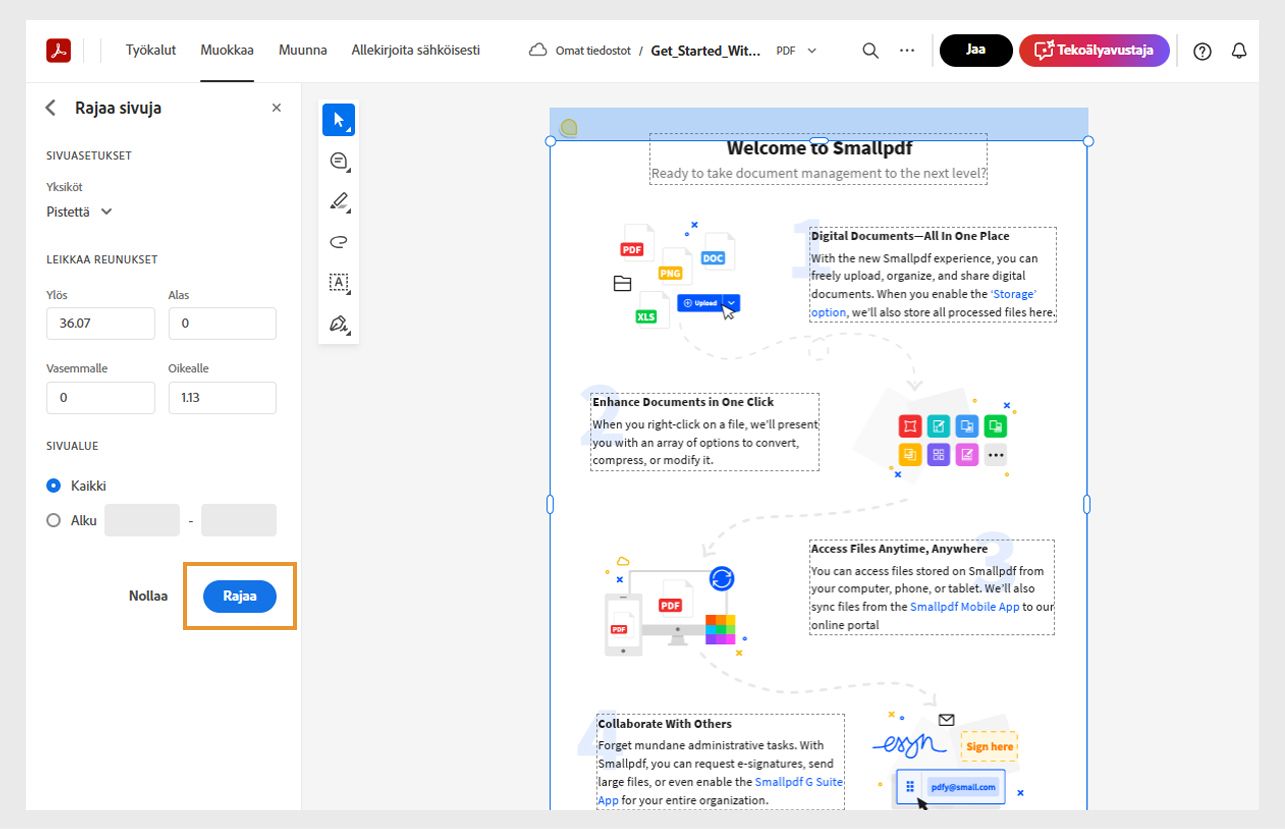This screenshot has width=1285, height=829.
Task: Click the Vasemmalle left margin field
Action: point(101,398)
